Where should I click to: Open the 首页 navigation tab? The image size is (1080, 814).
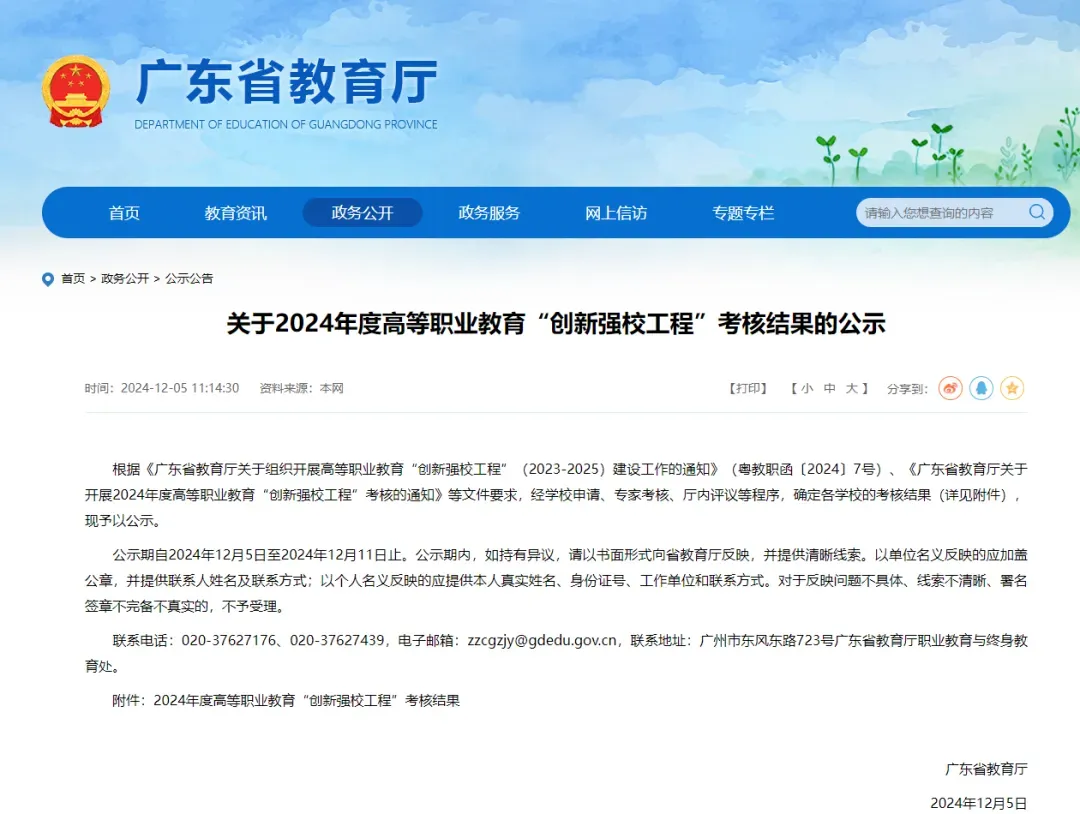pyautogui.click(x=124, y=213)
